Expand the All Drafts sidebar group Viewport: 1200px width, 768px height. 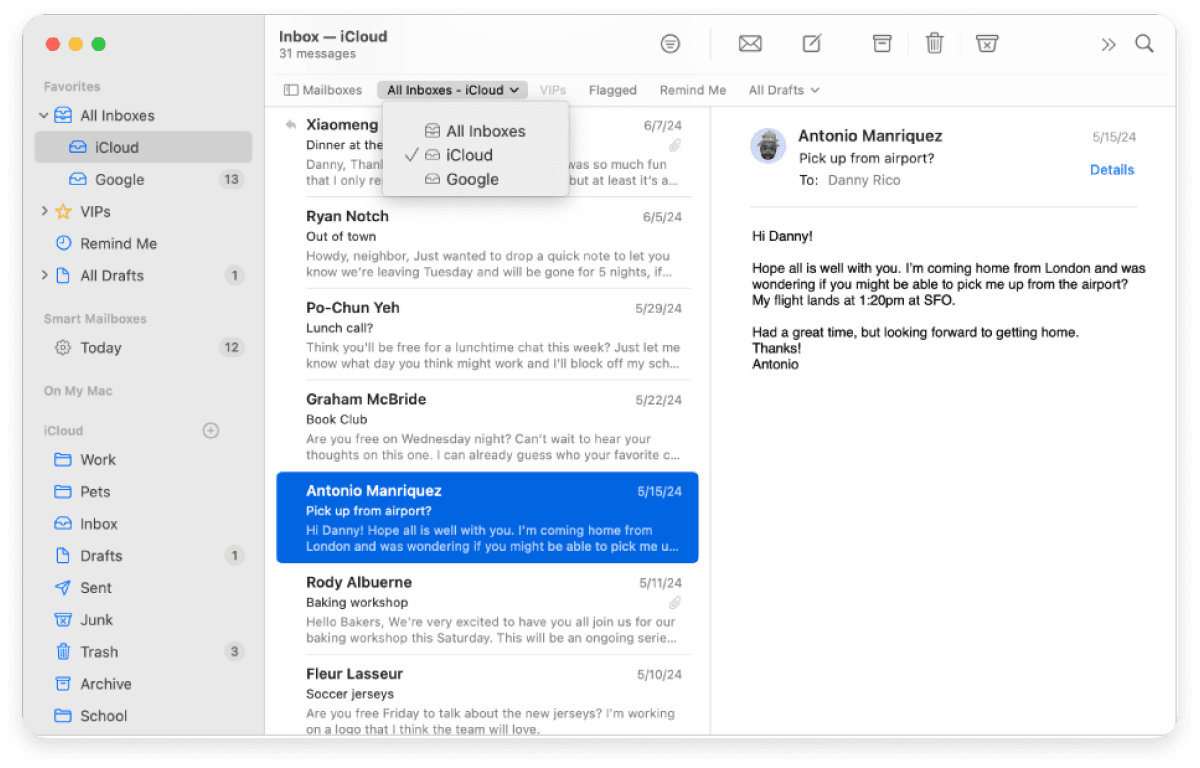(x=44, y=275)
